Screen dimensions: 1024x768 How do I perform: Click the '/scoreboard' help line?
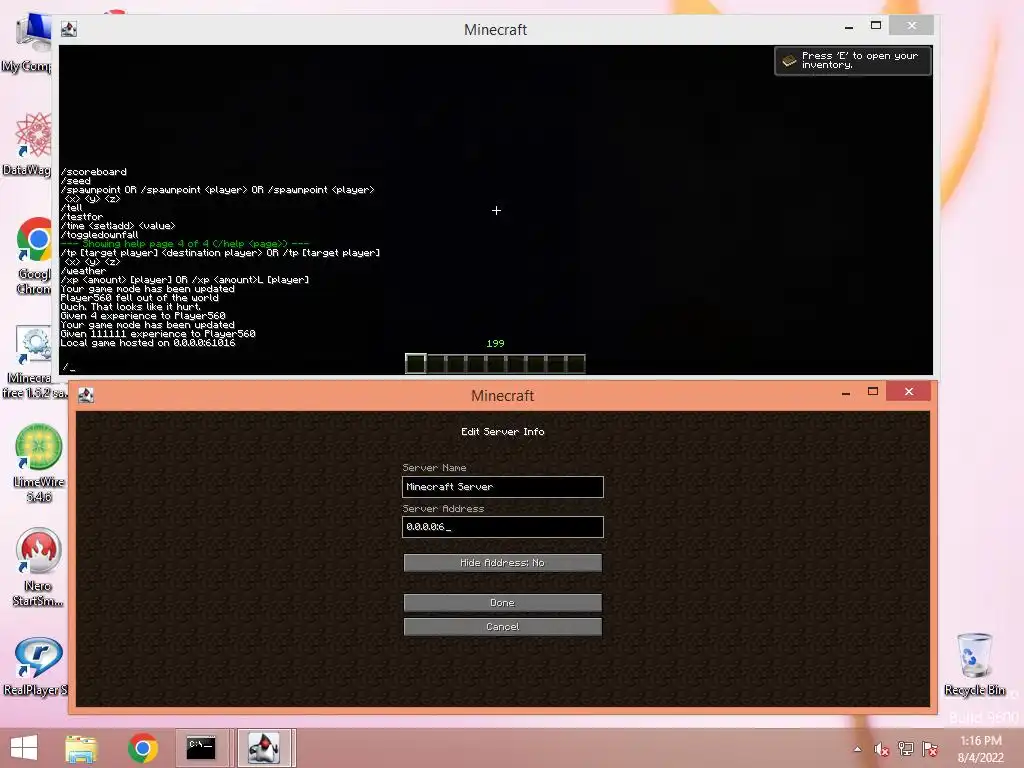point(93,172)
